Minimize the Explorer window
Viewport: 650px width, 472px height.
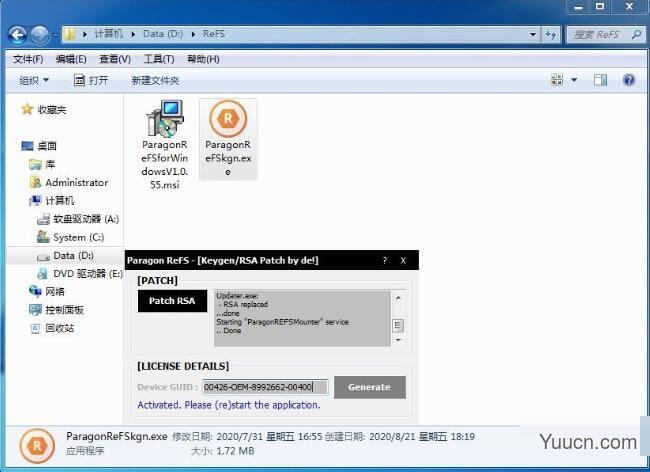(x=579, y=6)
